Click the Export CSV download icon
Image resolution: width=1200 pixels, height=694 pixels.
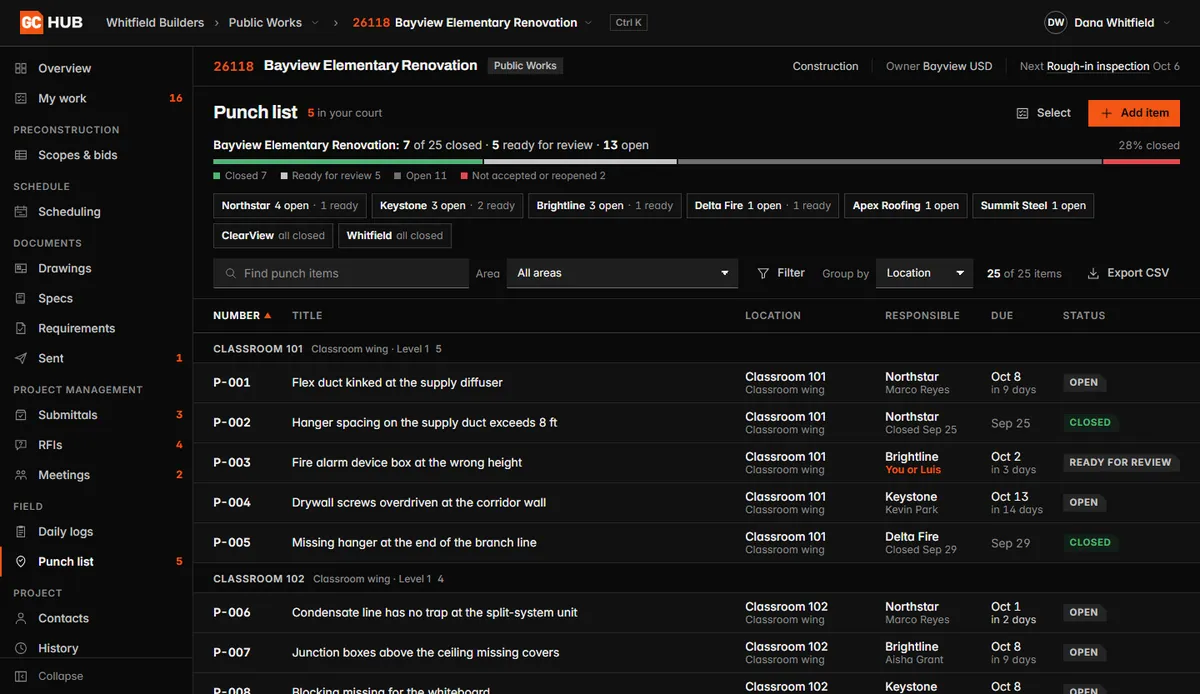click(1093, 273)
